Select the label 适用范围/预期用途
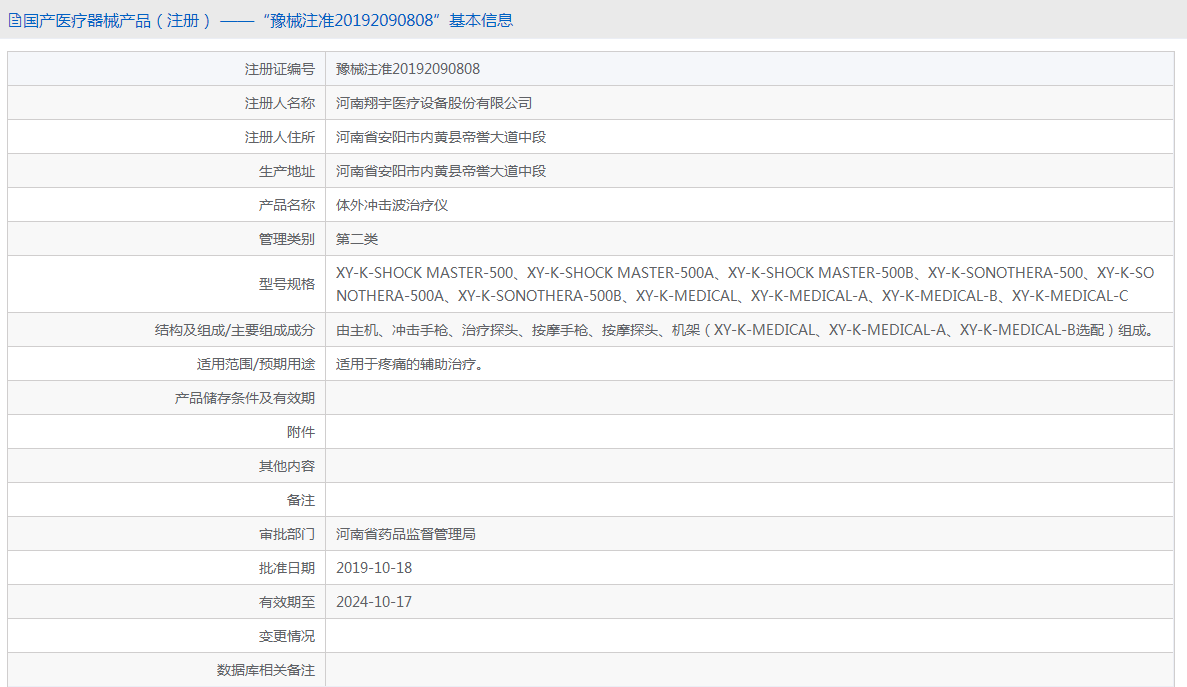The width and height of the screenshot is (1187, 687). tap(256, 364)
